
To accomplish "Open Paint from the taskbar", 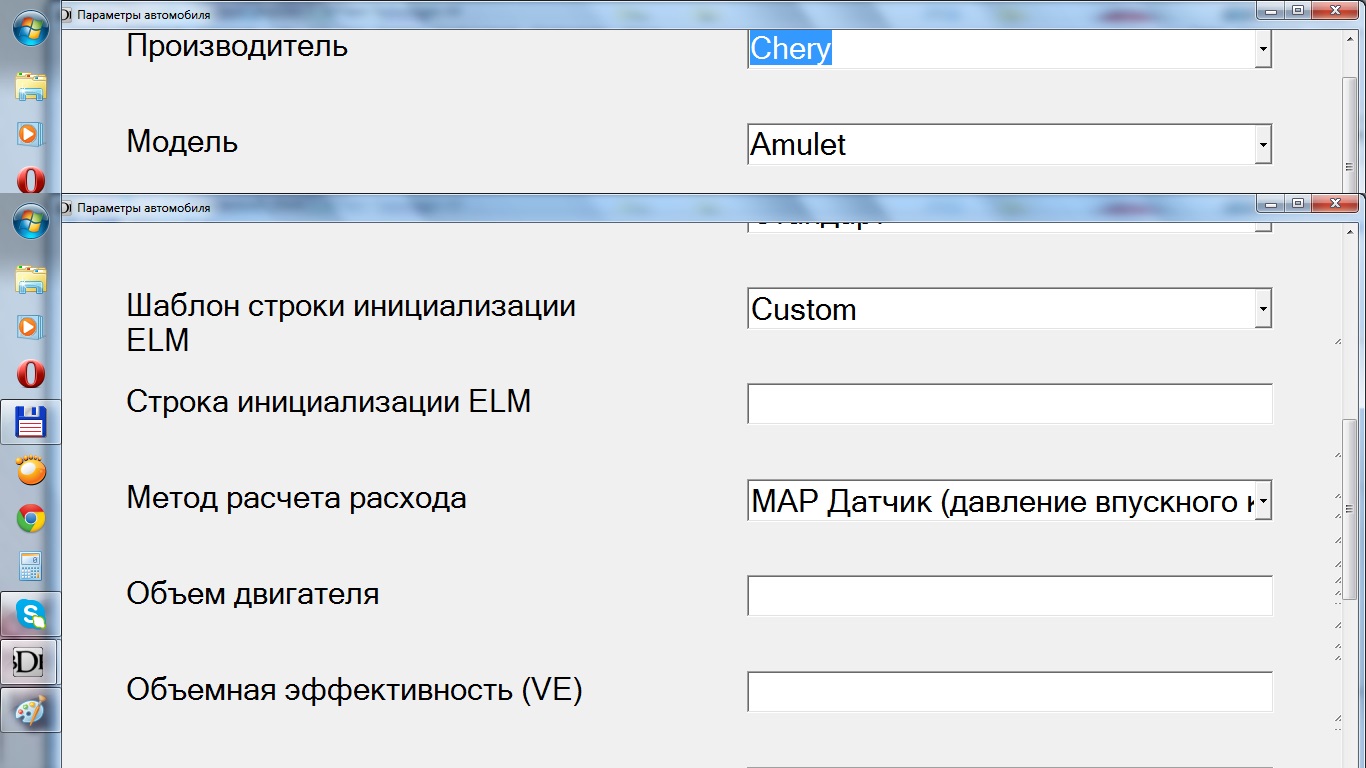I will [31, 710].
